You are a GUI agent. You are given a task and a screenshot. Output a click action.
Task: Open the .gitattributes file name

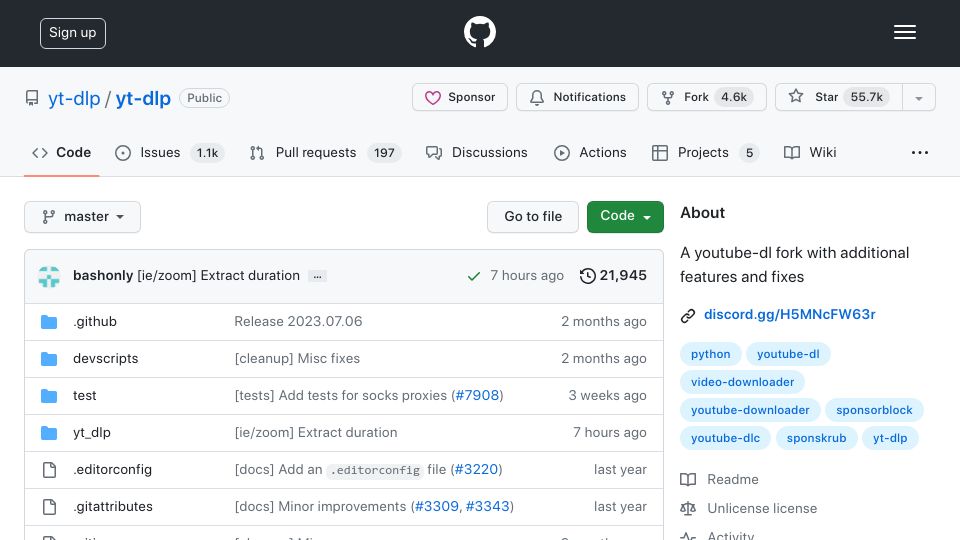click(x=113, y=506)
